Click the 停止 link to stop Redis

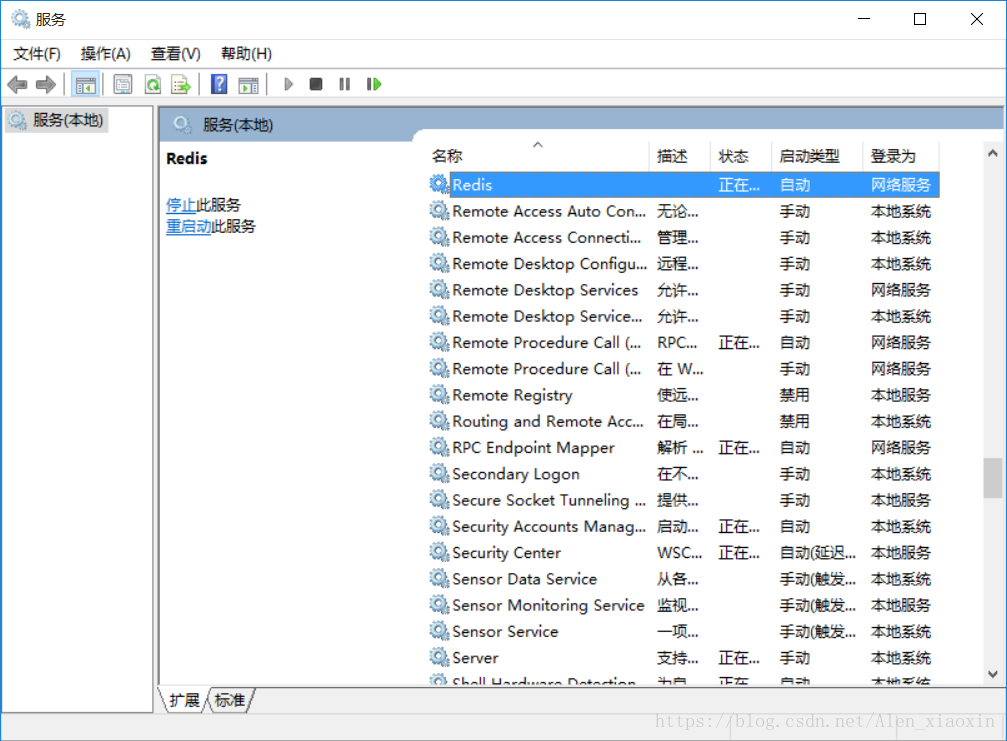(181, 205)
